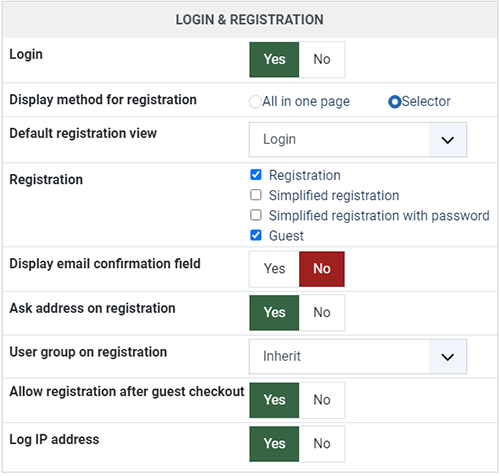
Task: Click red No for email confirmation field
Action: pos(322,269)
